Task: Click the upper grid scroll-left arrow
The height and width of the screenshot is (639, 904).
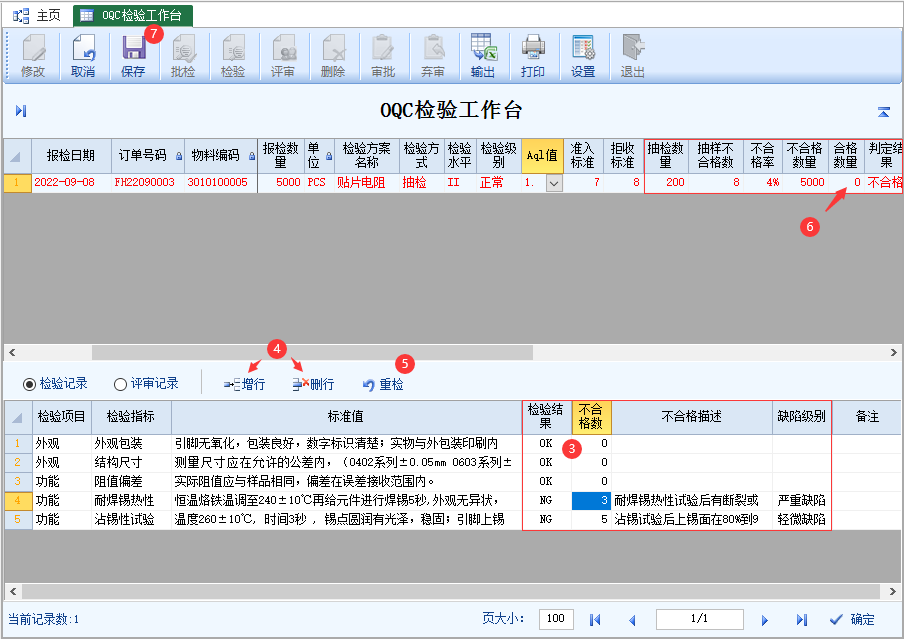Action: 12,352
